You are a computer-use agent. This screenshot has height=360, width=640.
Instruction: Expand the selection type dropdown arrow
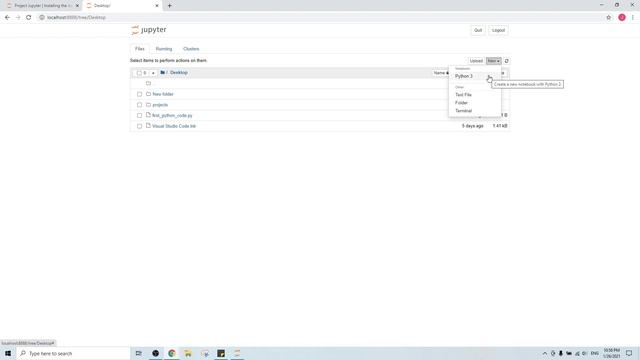click(153, 73)
